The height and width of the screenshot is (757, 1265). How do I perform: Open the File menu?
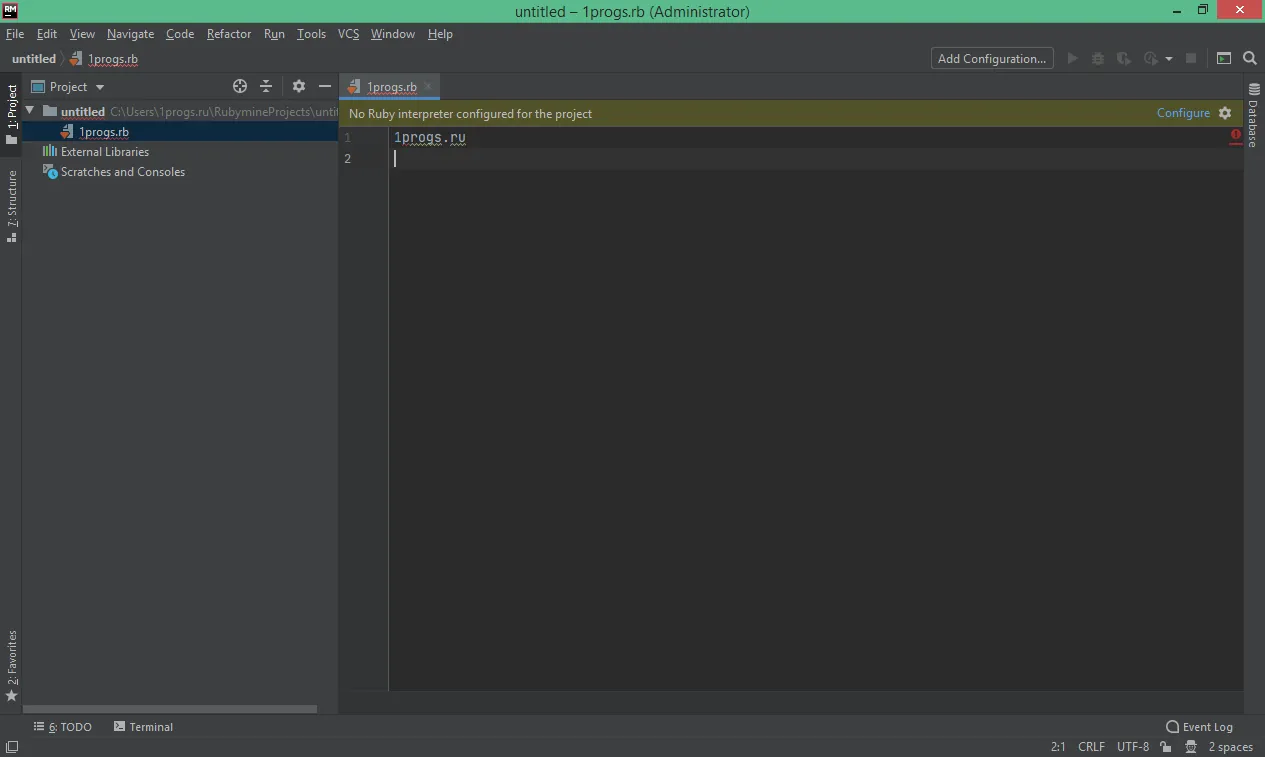pos(15,34)
